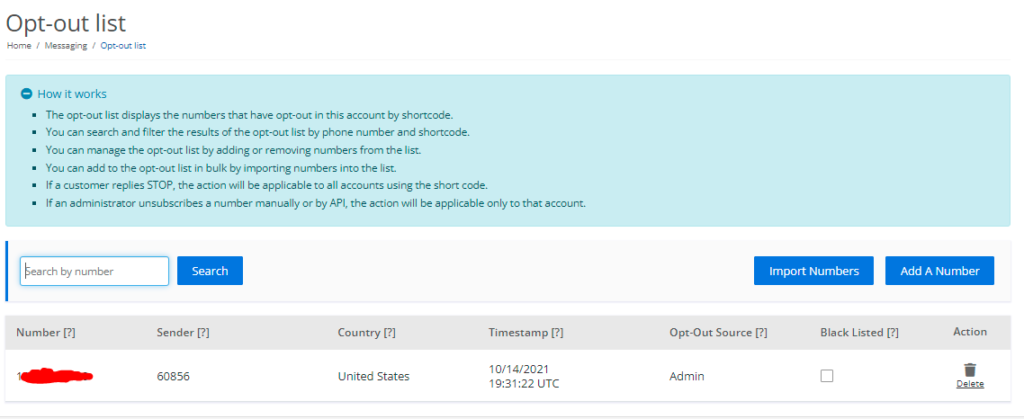1024x419 pixels.
Task: Show help for Timestamp [?] header
Action: (556, 332)
